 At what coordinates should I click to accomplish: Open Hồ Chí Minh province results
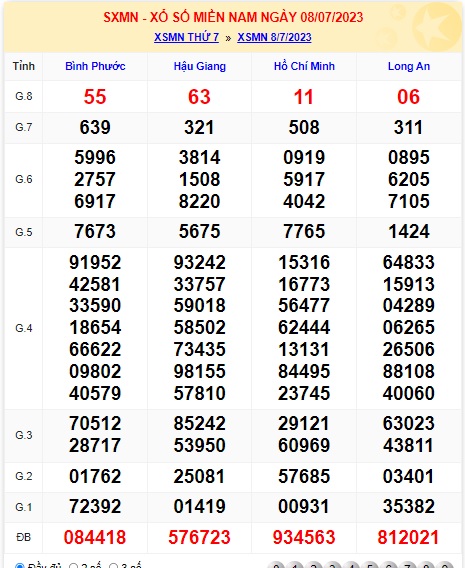point(304,66)
